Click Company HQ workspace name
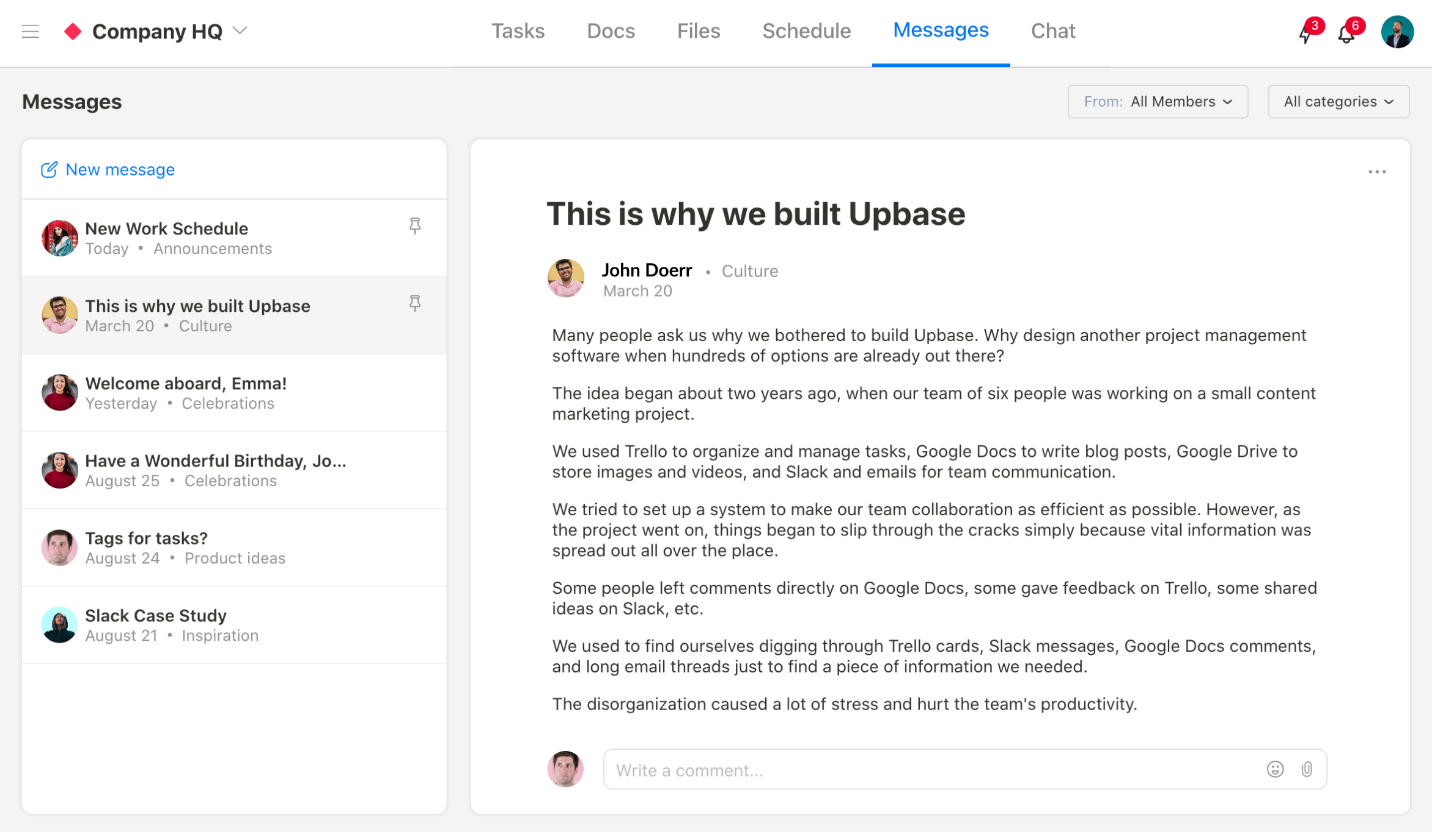This screenshot has height=832, width=1432. [157, 31]
